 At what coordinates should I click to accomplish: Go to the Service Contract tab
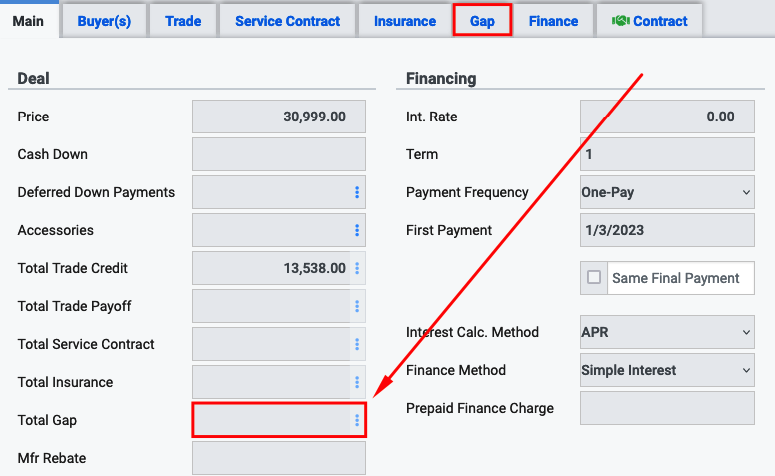(x=288, y=21)
